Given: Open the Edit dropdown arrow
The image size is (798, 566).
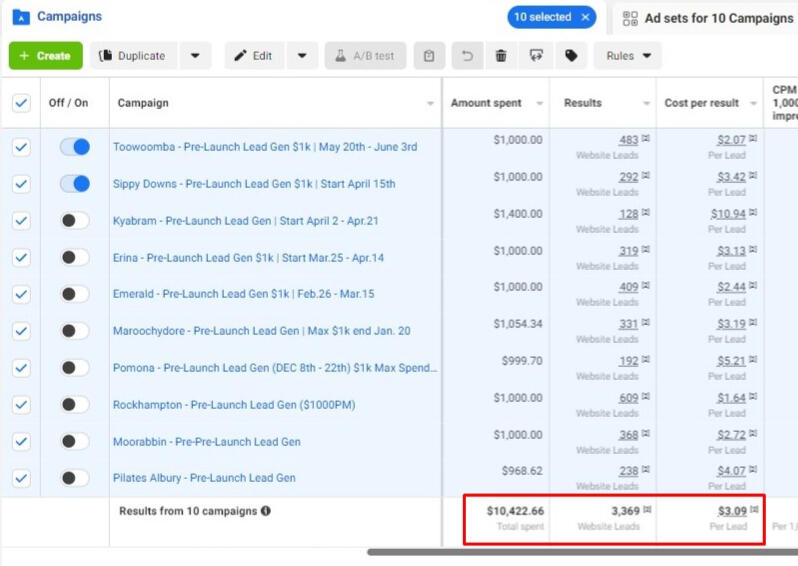Looking at the screenshot, I should tap(302, 55).
